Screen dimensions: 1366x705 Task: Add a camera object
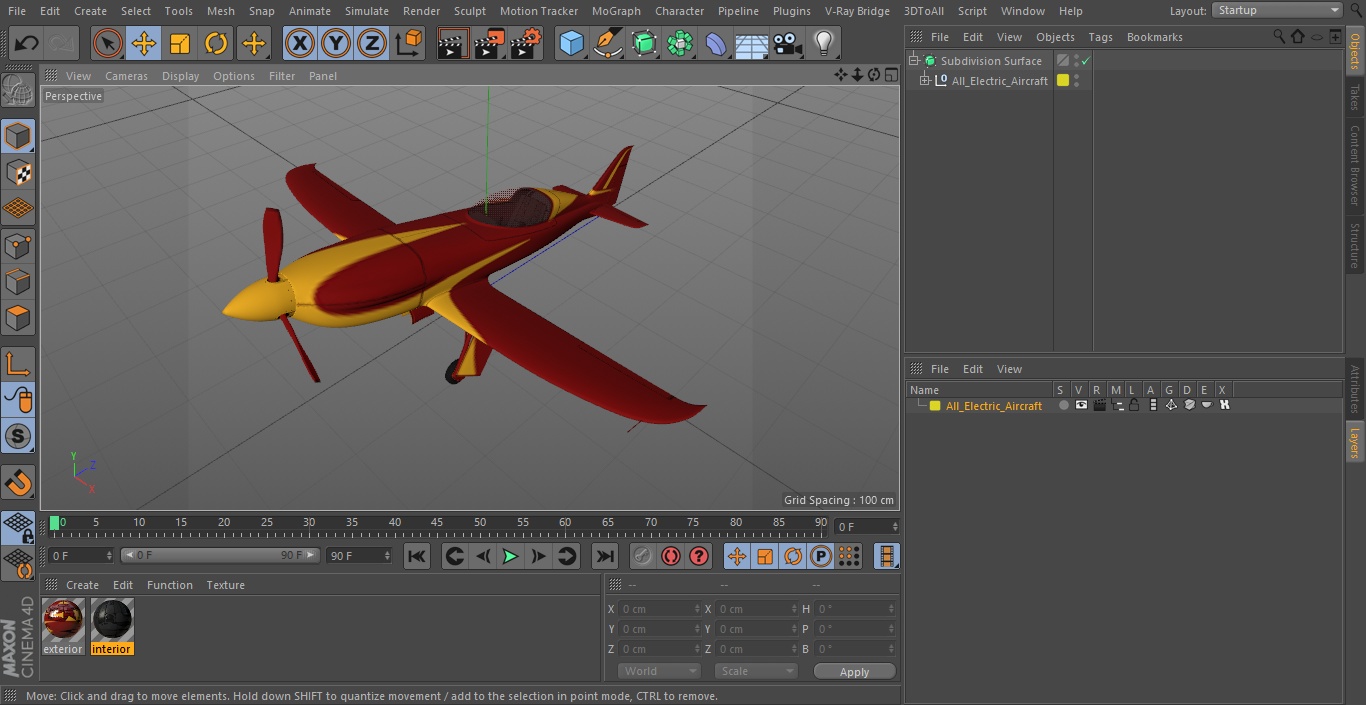click(788, 43)
